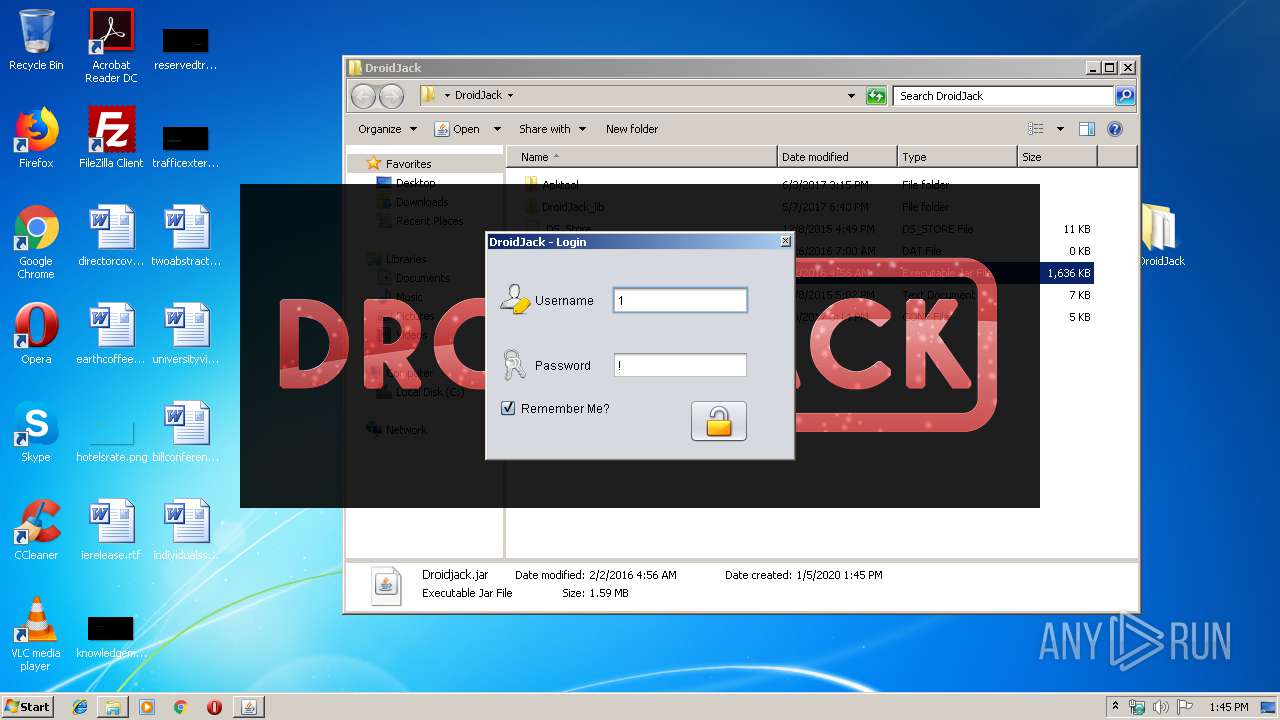Screen dimensions: 1280x720
Task: Select Skype desktop shortcut
Action: (x=36, y=432)
